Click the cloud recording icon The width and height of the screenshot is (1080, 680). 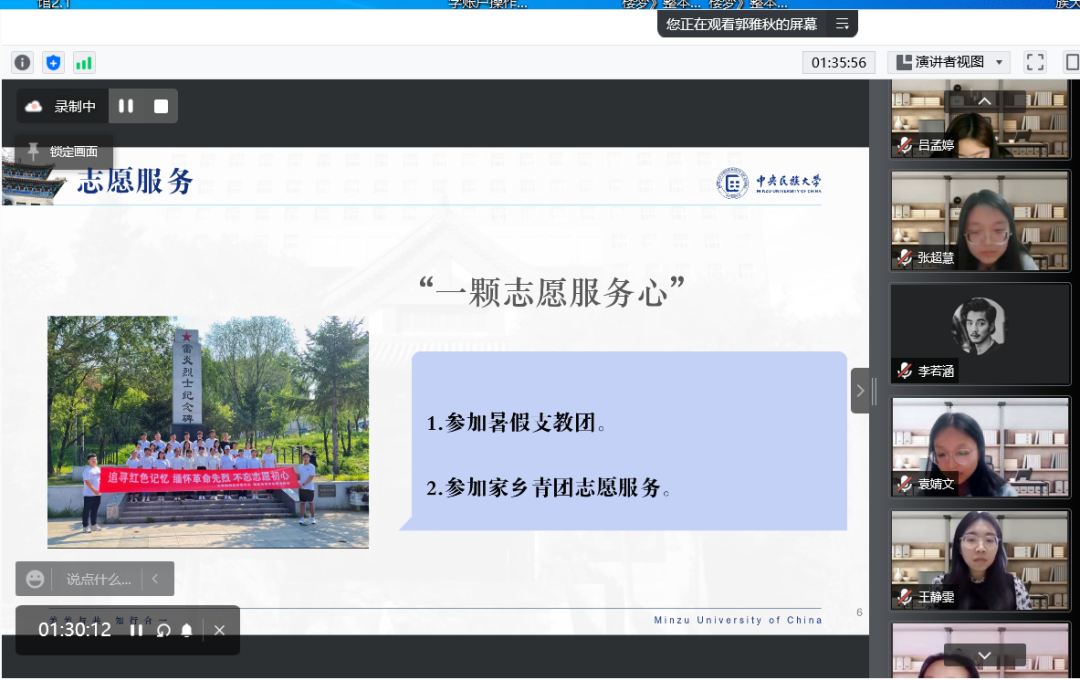coord(34,106)
